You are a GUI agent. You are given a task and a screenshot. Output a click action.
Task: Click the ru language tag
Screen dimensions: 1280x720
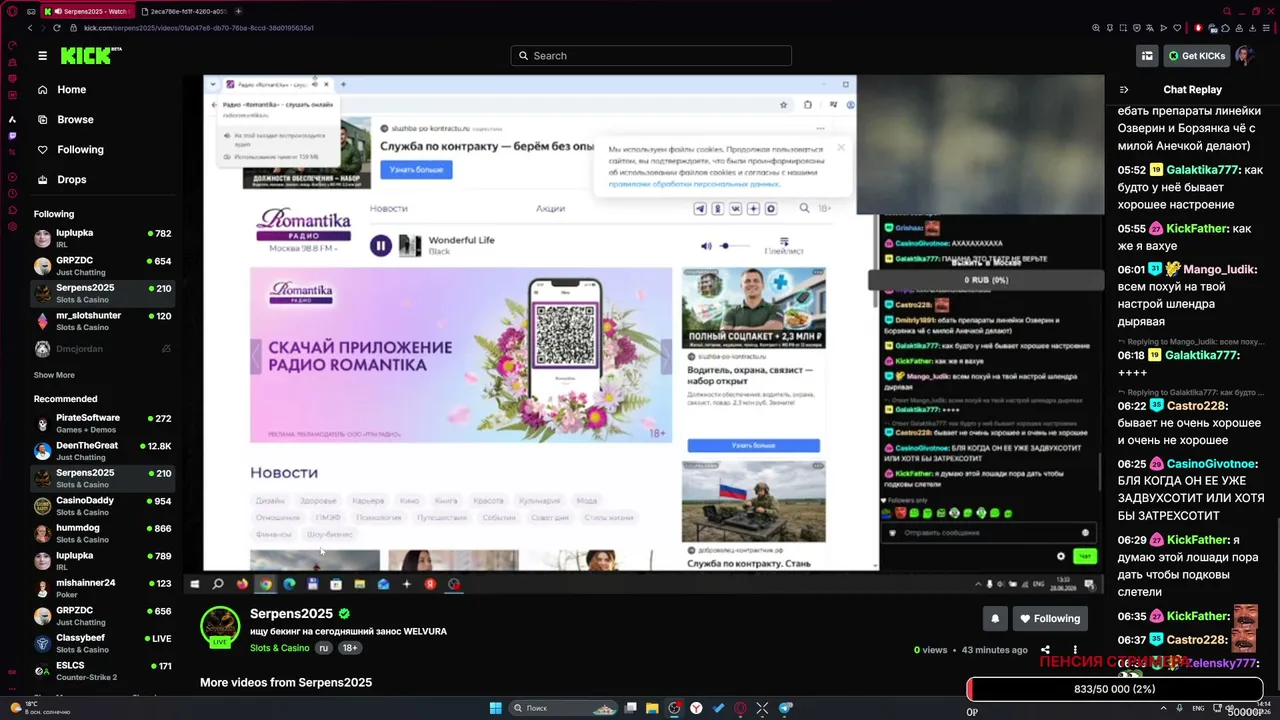(x=323, y=648)
